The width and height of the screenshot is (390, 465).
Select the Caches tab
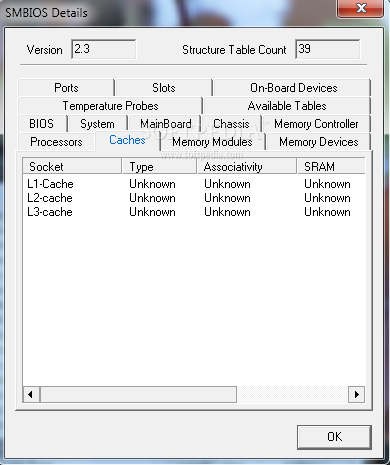pos(127,140)
